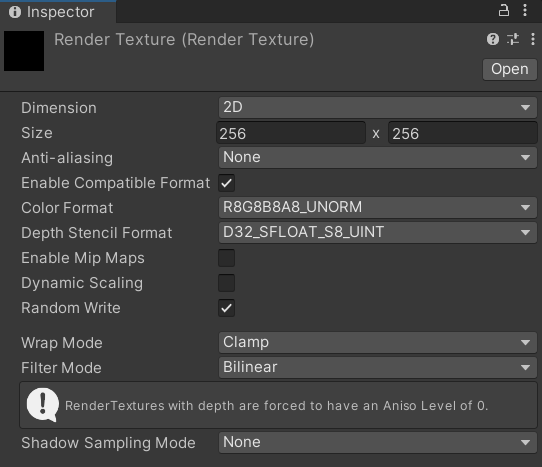542x467 pixels.
Task: Click the Shadow Sampling Mode label
Action: point(108,443)
